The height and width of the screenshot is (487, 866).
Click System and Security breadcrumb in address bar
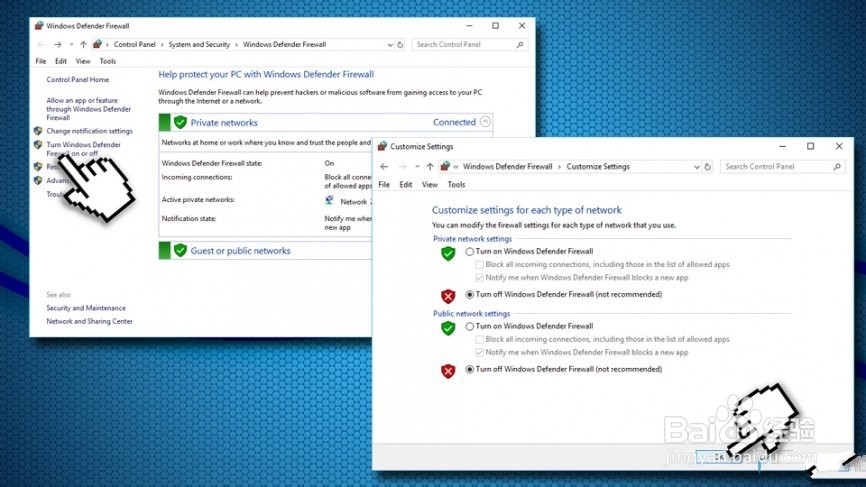coord(199,44)
